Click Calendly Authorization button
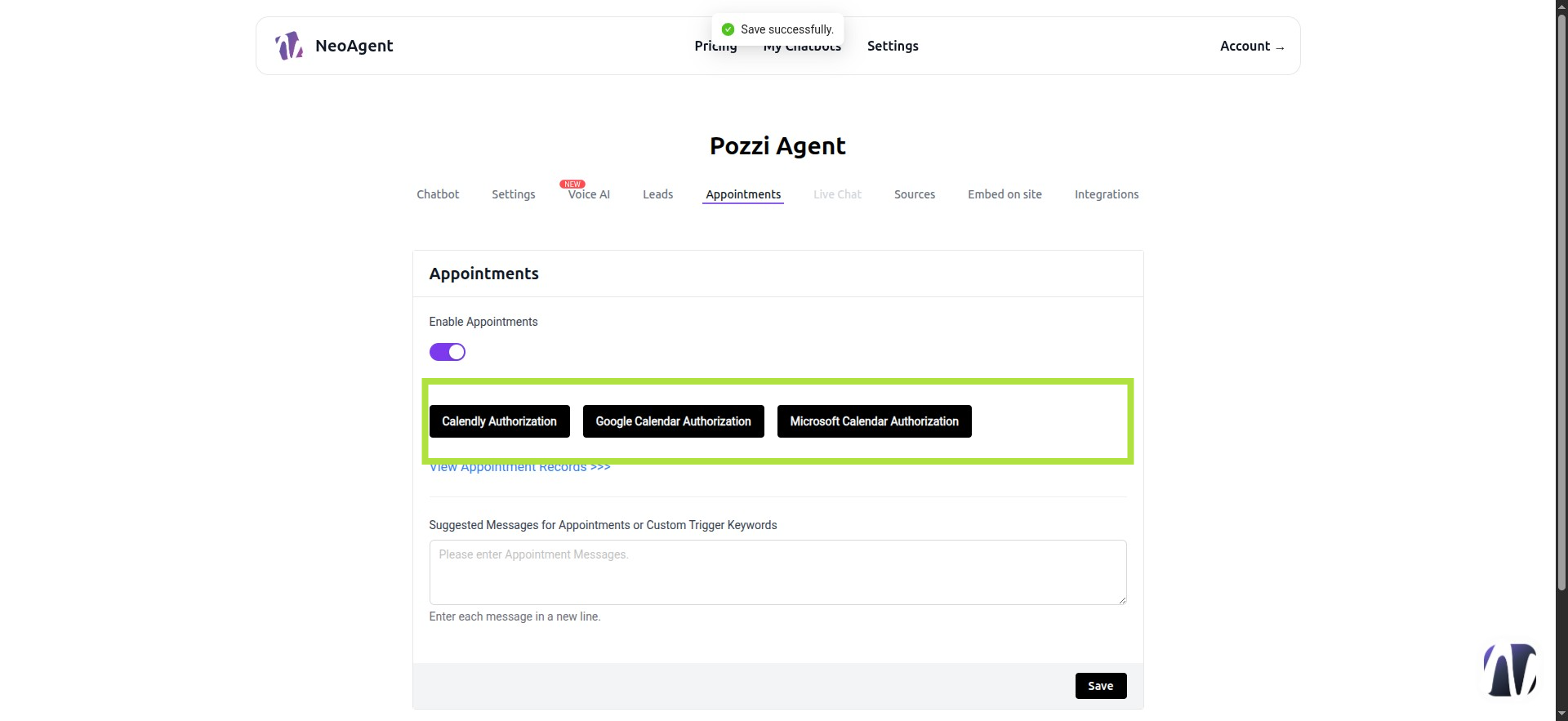This screenshot has height=721, width=1568. (499, 421)
